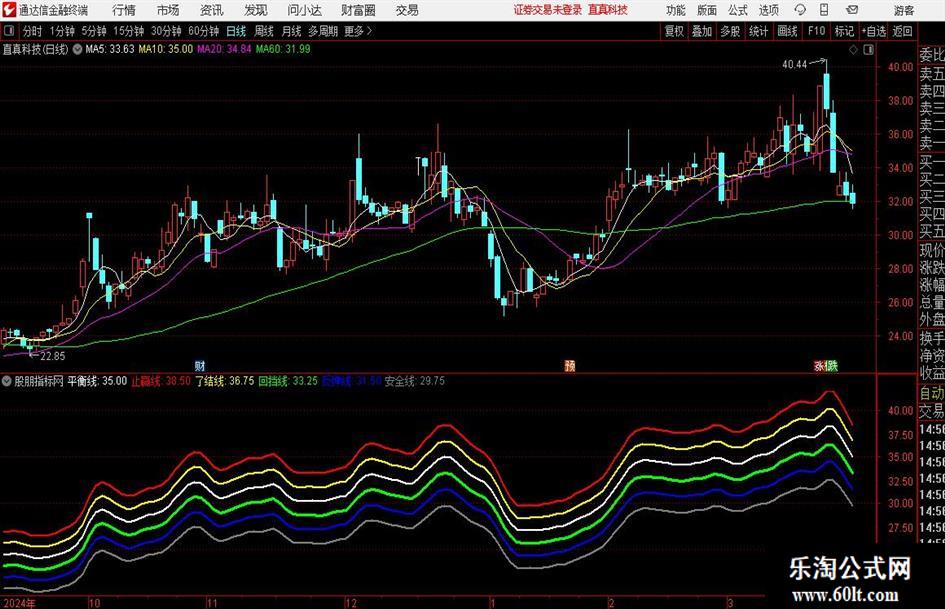Open the 市场 menu
Image resolution: width=945 pixels, height=609 pixels.
coord(168,10)
